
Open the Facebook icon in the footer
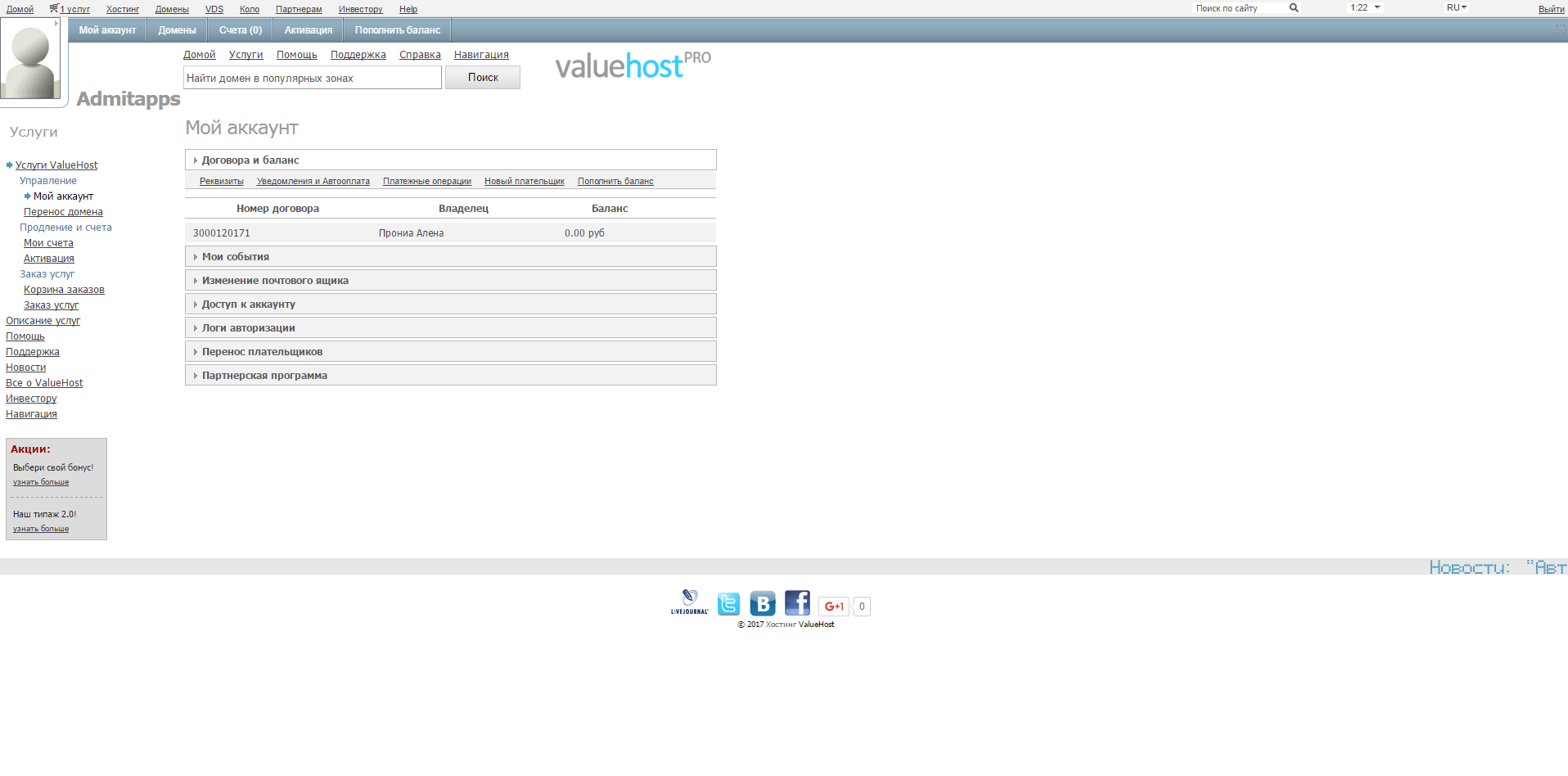(796, 602)
